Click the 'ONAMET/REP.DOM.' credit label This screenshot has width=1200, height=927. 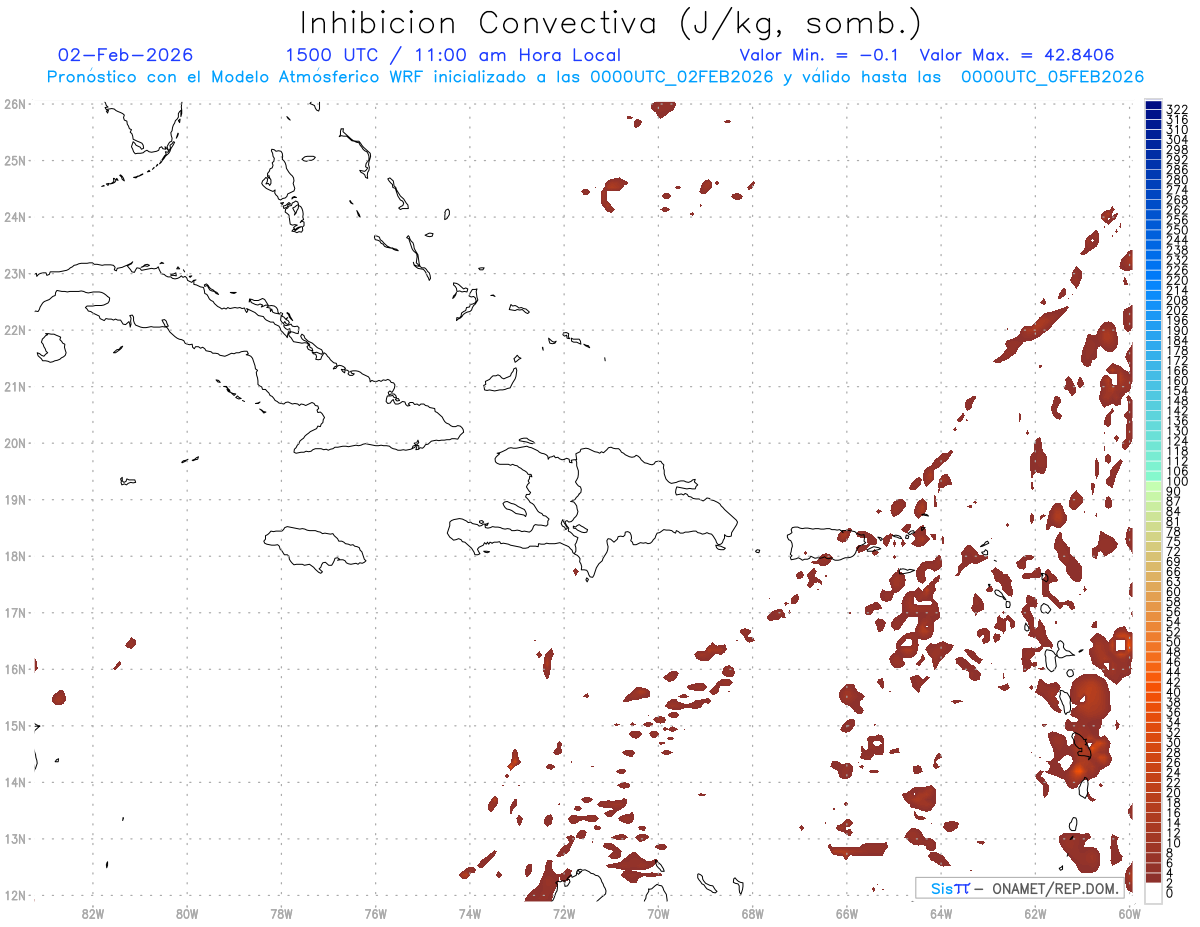tap(1055, 888)
